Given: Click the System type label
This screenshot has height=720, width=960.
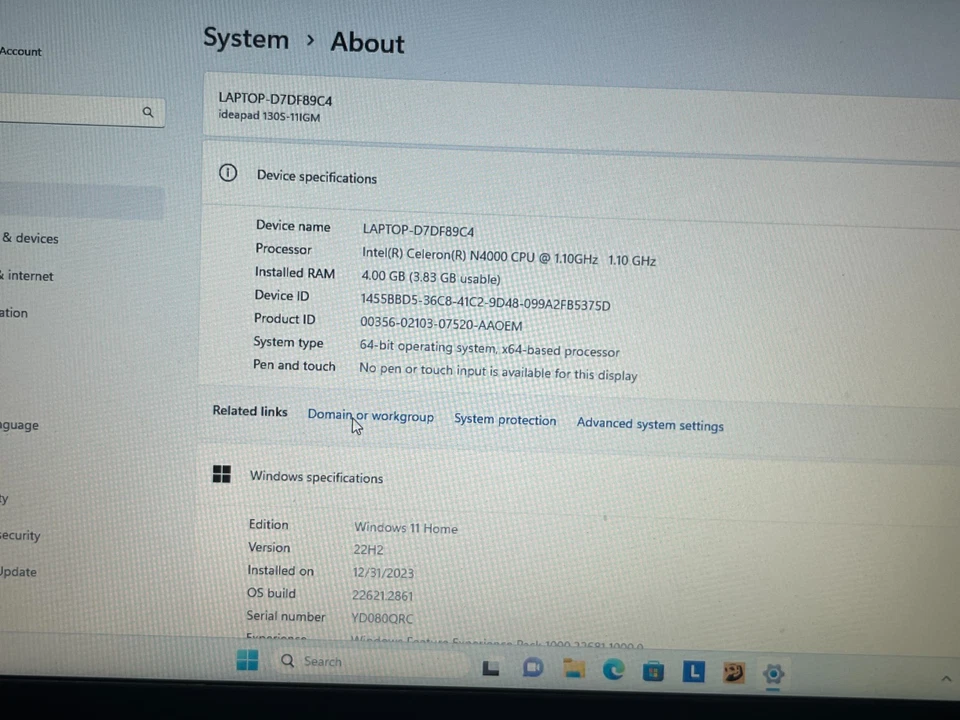Looking at the screenshot, I should coord(288,342).
